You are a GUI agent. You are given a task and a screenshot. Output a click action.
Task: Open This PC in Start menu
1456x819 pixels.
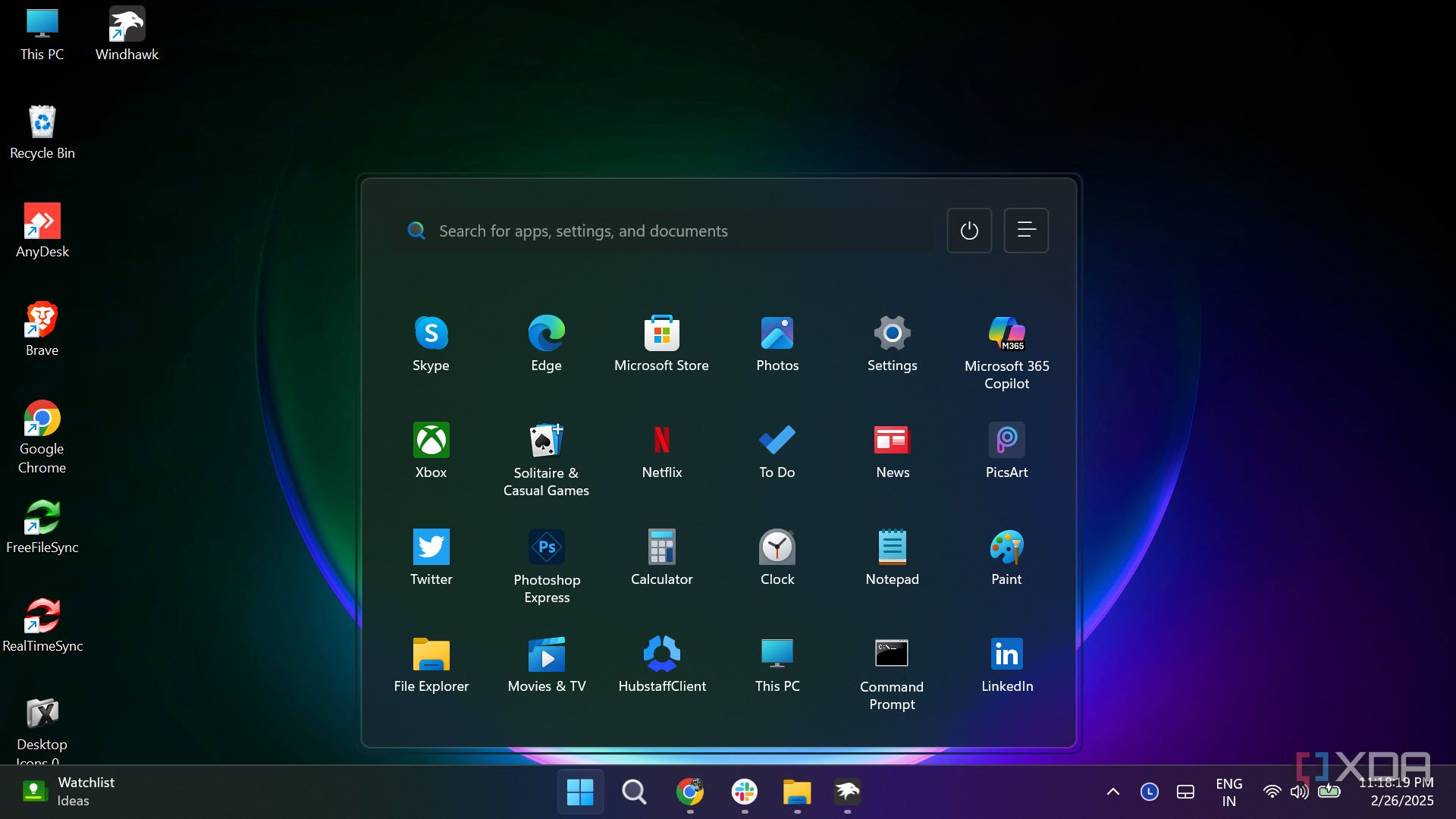click(x=777, y=664)
